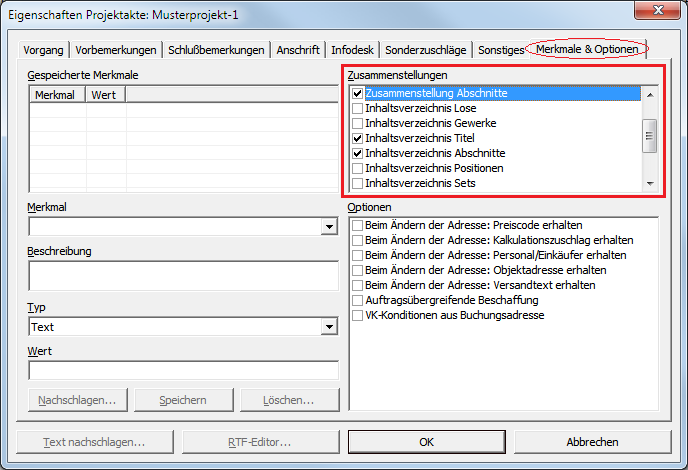The width and height of the screenshot is (688, 470).
Task: Tick Beim Ändern der Adresse: Preiscode erhalten
Action: pyautogui.click(x=357, y=225)
